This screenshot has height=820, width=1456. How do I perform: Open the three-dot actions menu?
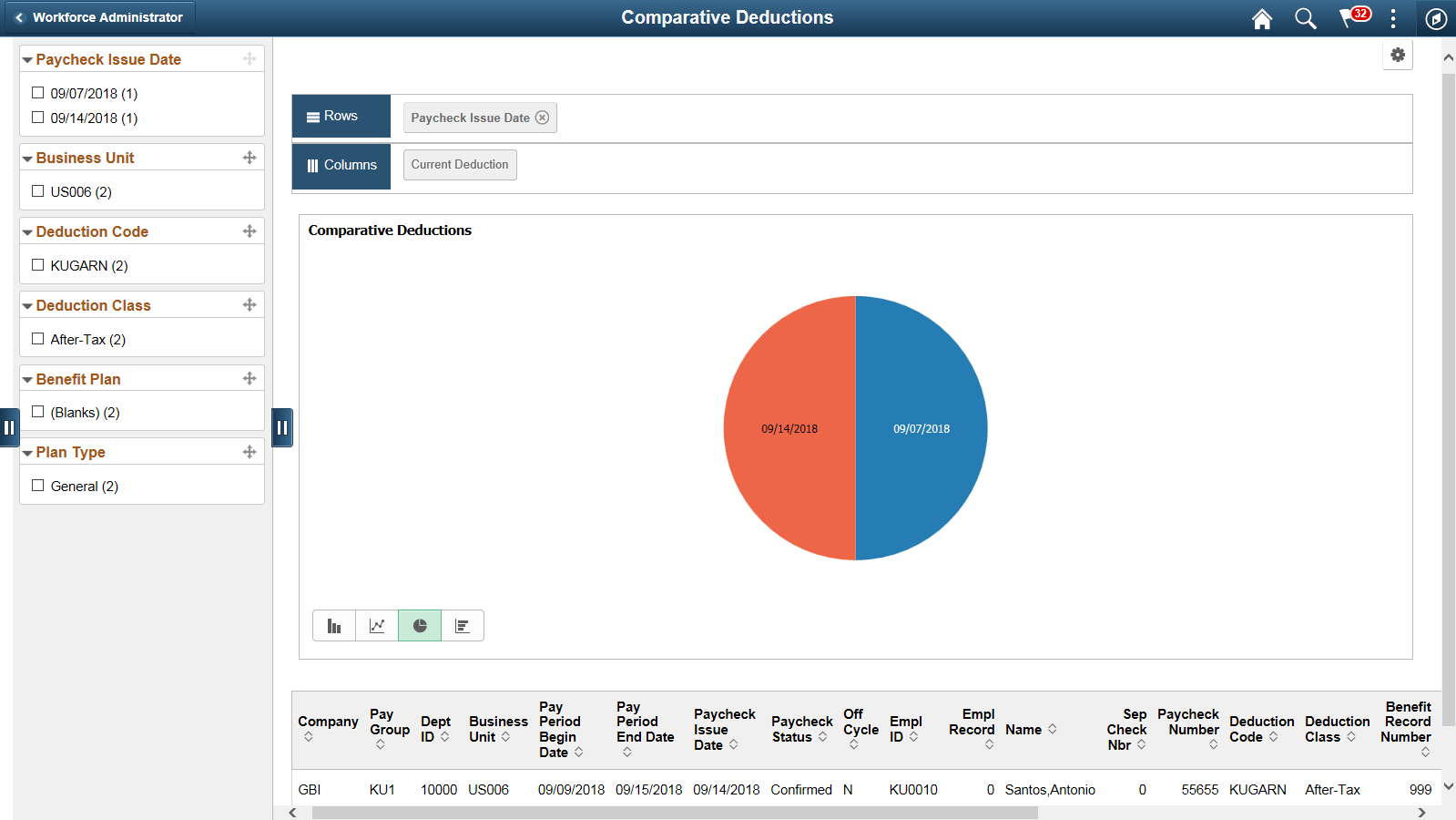click(x=1392, y=18)
